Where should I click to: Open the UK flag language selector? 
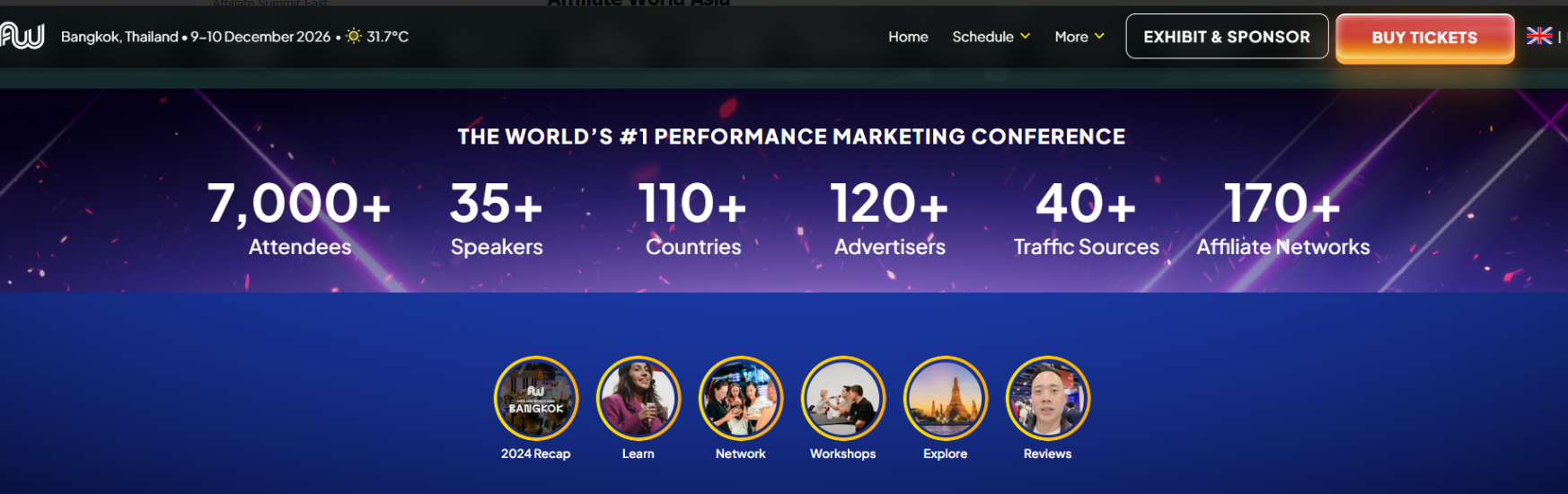(1539, 36)
